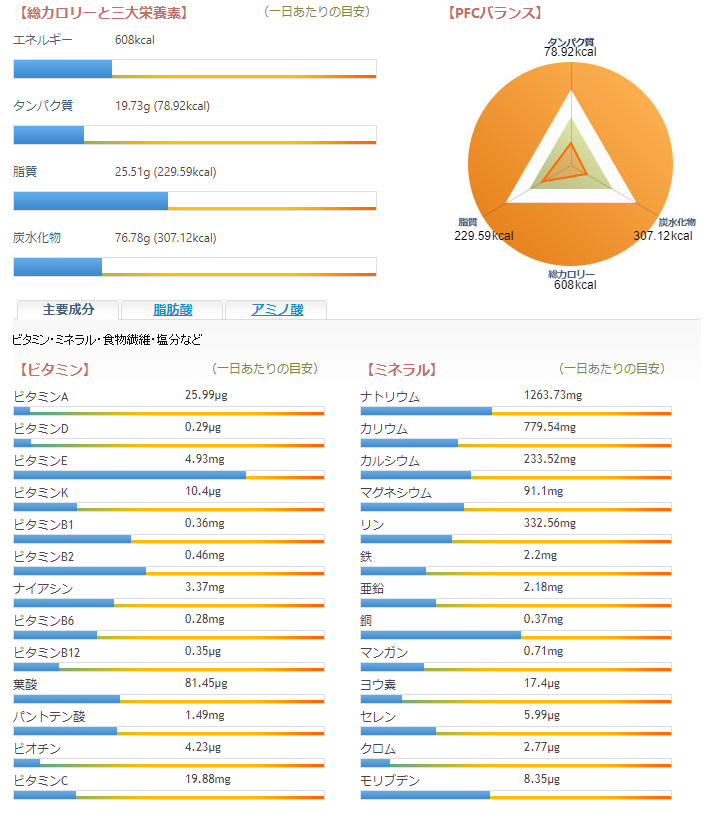Click the 葉酸 intake bar

(168, 699)
